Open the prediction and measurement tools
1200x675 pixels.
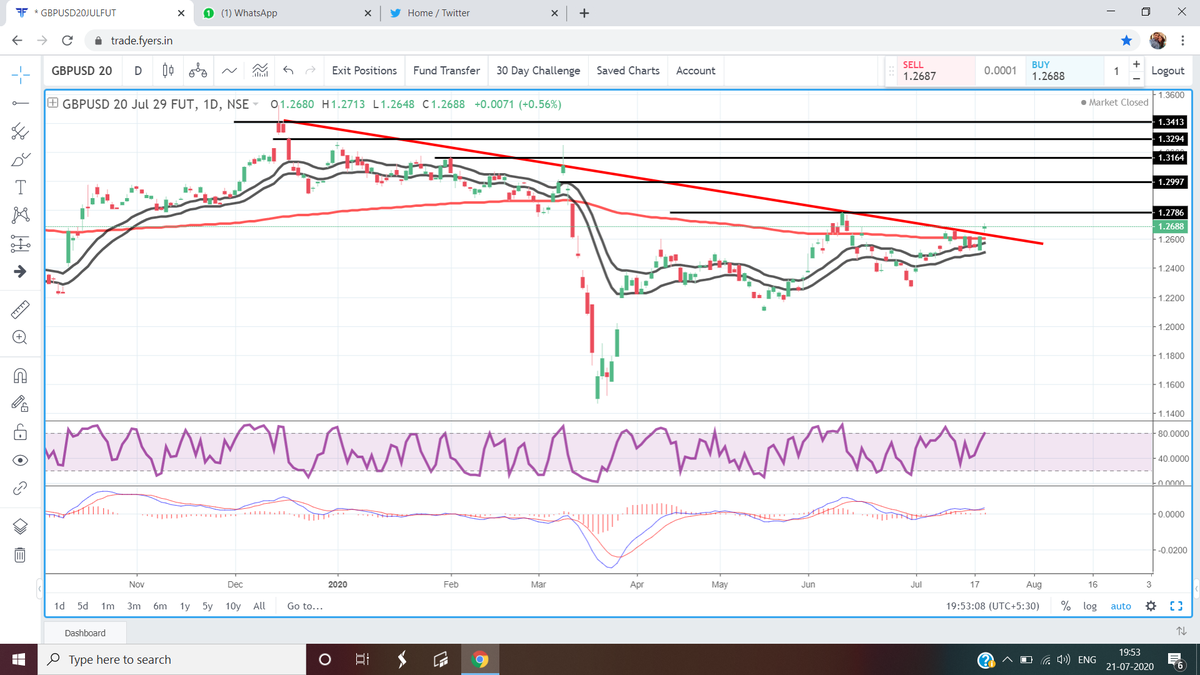(x=19, y=243)
